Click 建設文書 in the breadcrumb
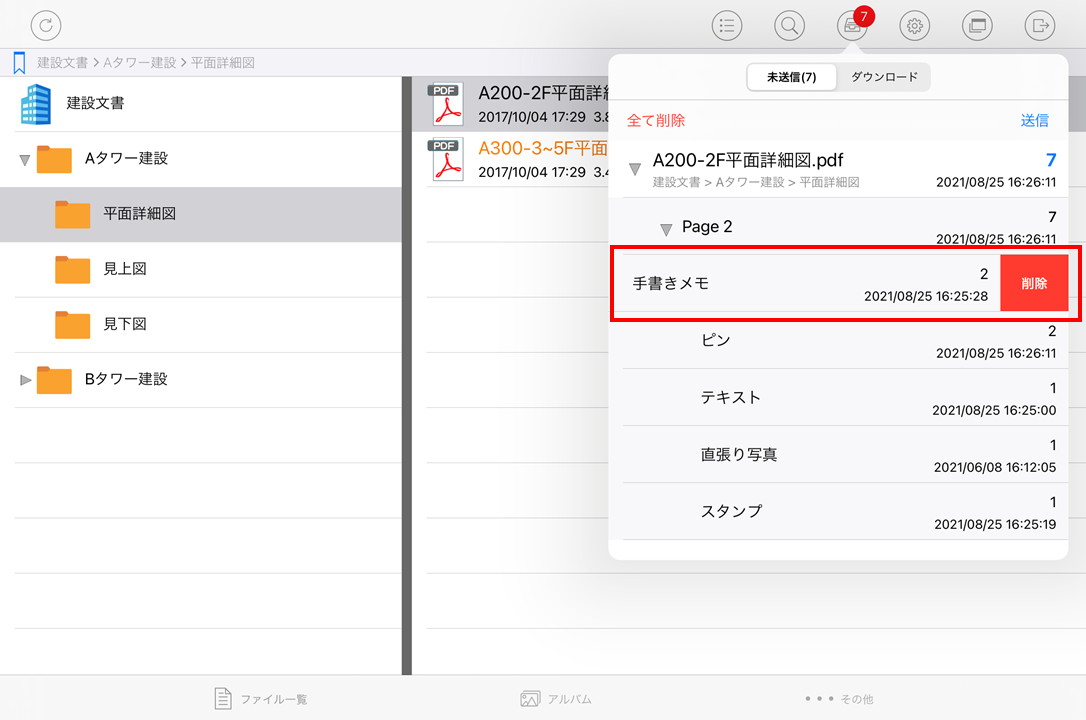The height and width of the screenshot is (720, 1086). [x=62, y=63]
